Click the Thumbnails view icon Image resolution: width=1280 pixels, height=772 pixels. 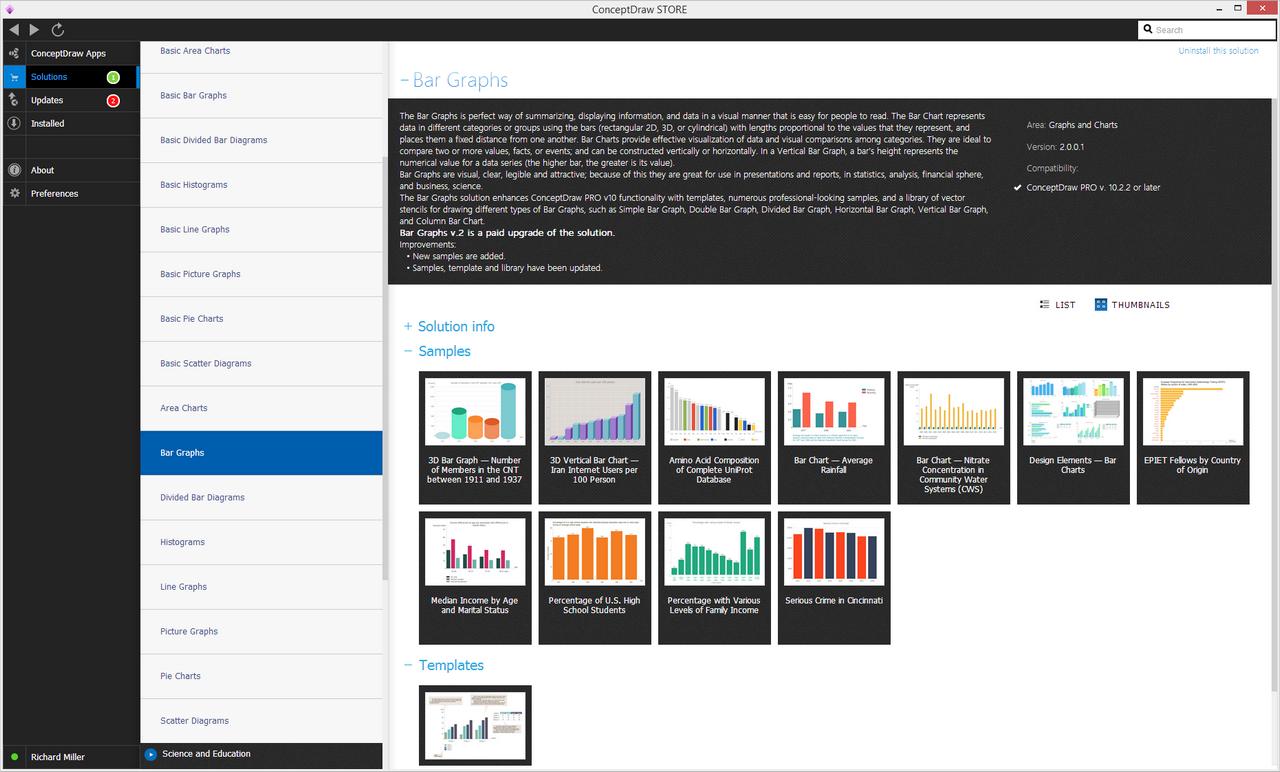pos(1101,304)
